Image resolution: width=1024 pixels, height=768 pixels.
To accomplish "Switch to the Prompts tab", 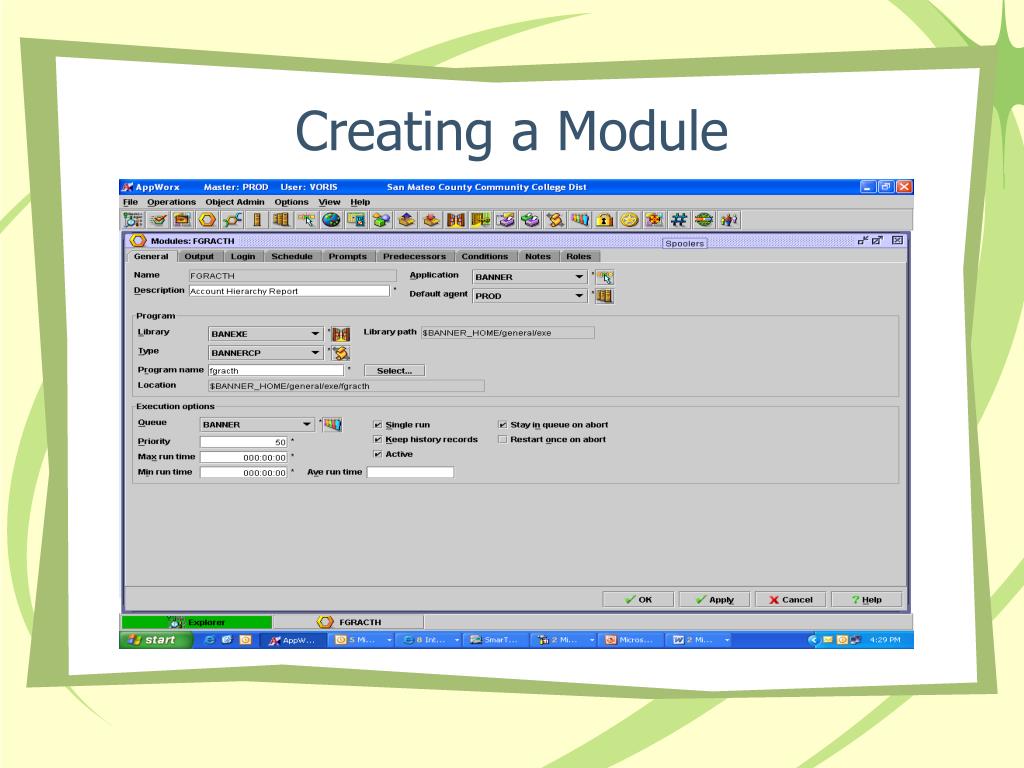I will pyautogui.click(x=347, y=257).
